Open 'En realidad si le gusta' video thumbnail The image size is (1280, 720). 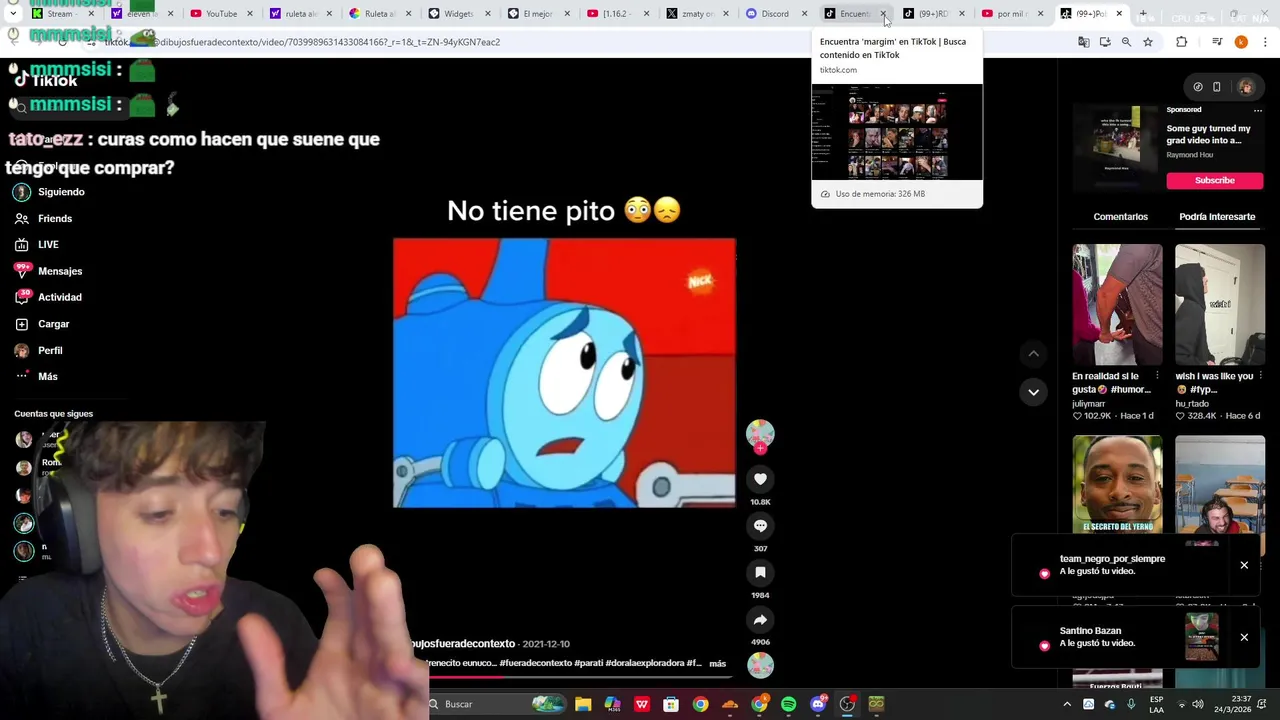(x=1117, y=305)
